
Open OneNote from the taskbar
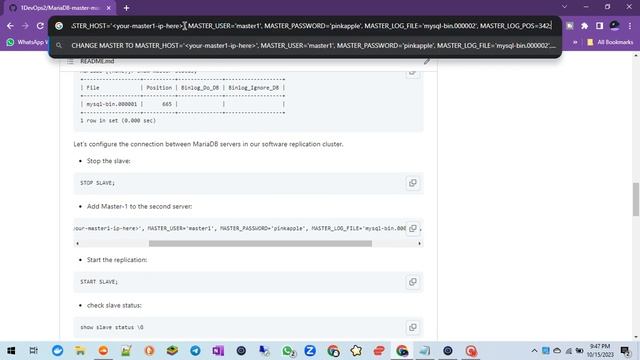pos(218,351)
